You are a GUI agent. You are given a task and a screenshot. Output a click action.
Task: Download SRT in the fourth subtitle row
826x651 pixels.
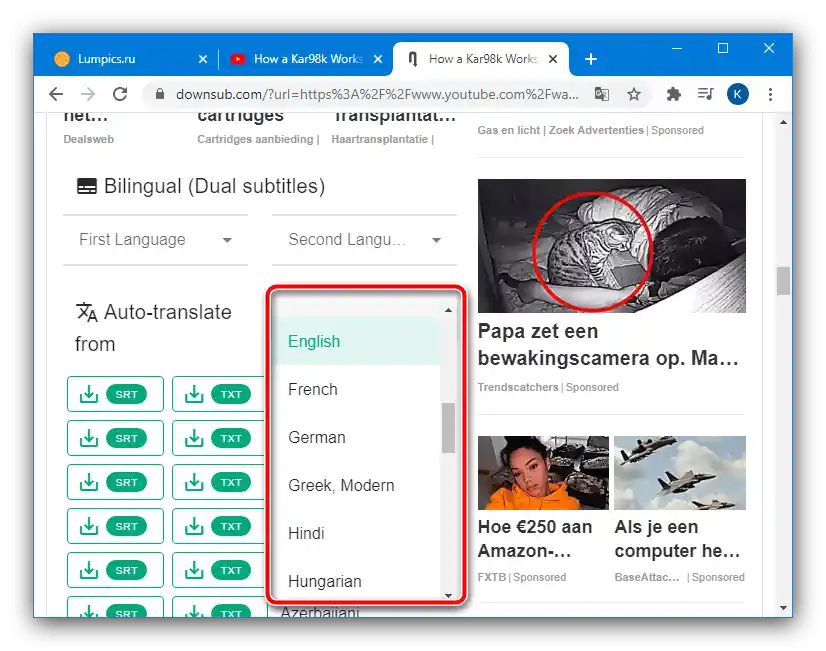coord(115,526)
